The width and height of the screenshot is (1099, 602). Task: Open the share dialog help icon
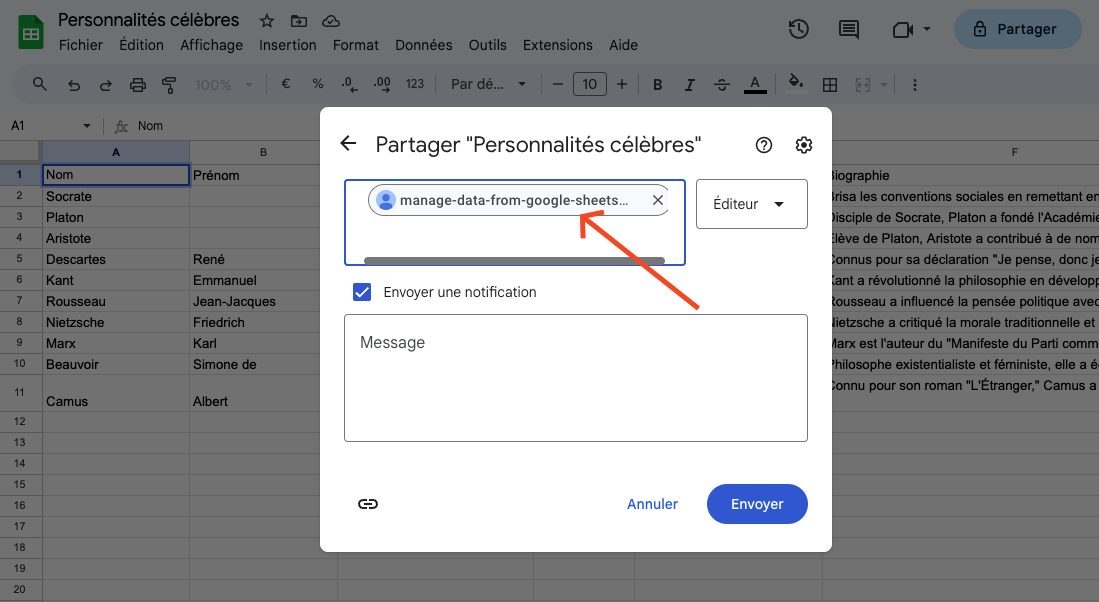click(764, 145)
